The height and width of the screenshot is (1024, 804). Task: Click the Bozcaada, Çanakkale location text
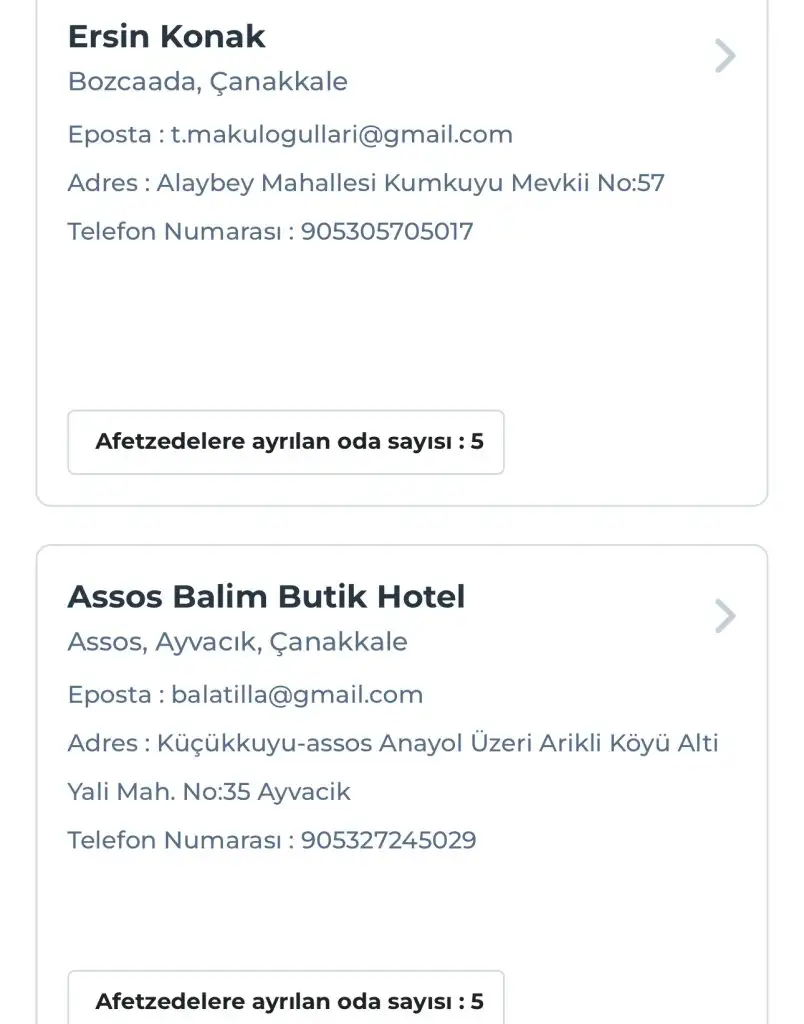point(207,82)
